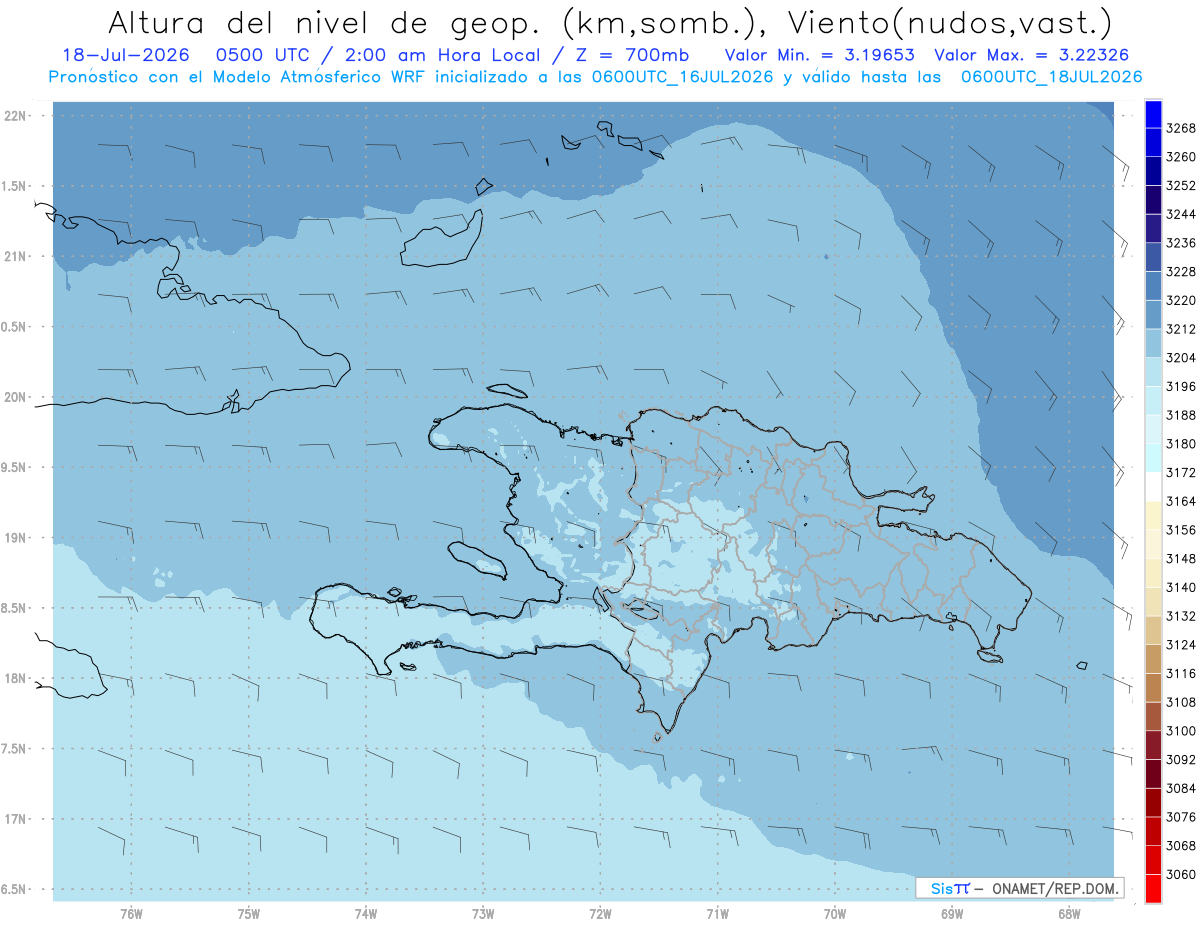Click the 3180 colorbar label

[x=1180, y=444]
